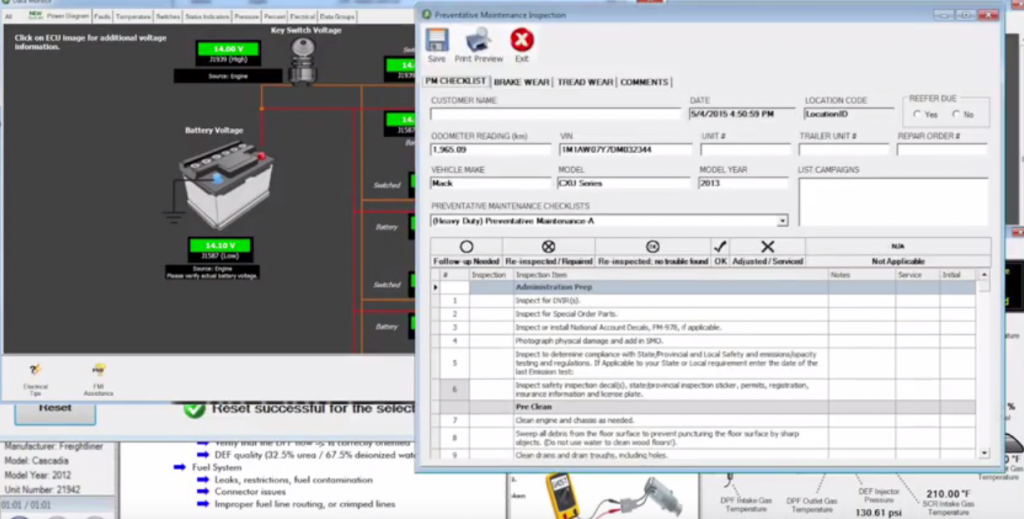The image size is (1024, 519).
Task: Open the Switches tab in Data Monitor
Action: [168, 16]
